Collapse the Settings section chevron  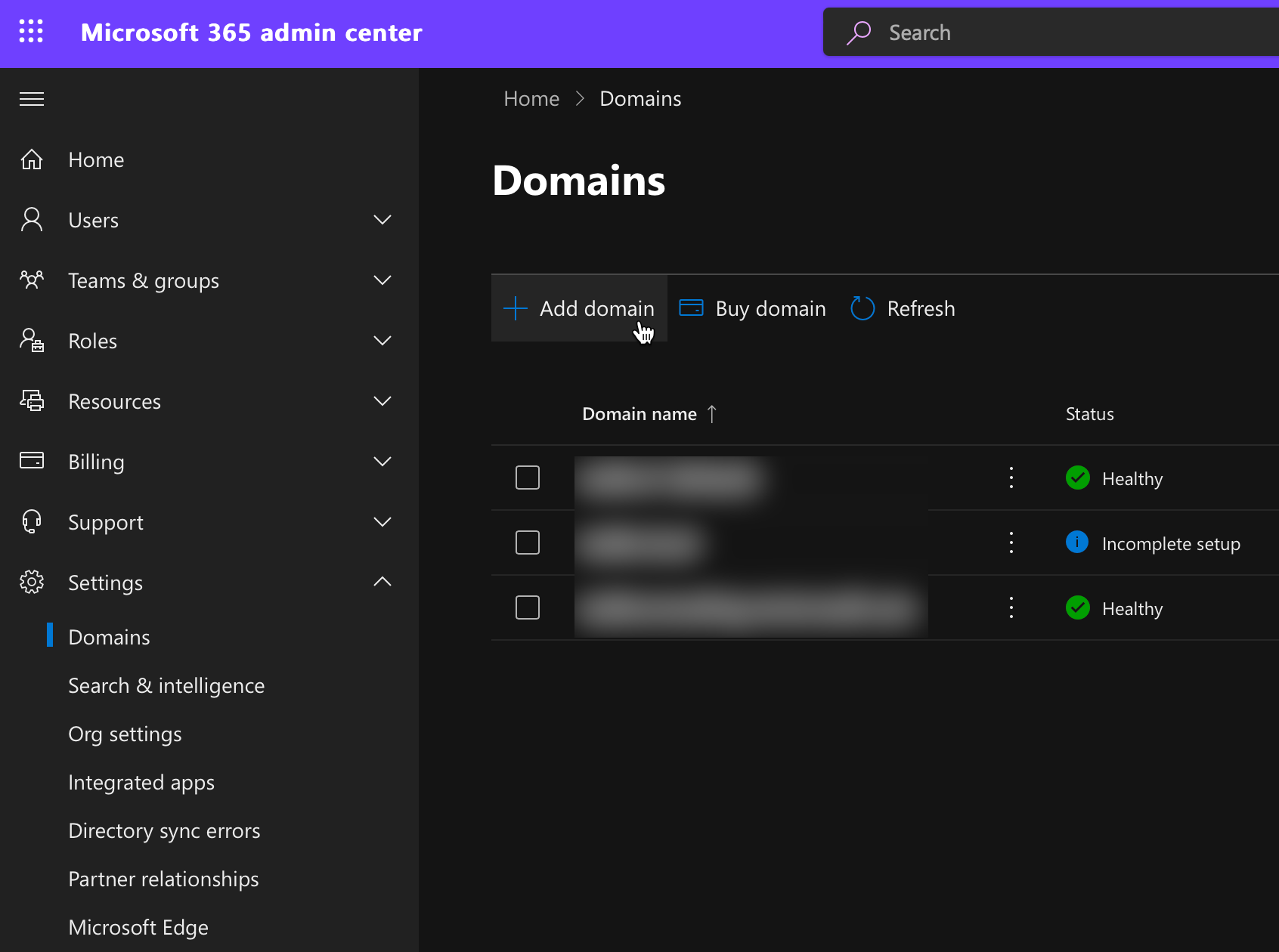pyautogui.click(x=382, y=582)
